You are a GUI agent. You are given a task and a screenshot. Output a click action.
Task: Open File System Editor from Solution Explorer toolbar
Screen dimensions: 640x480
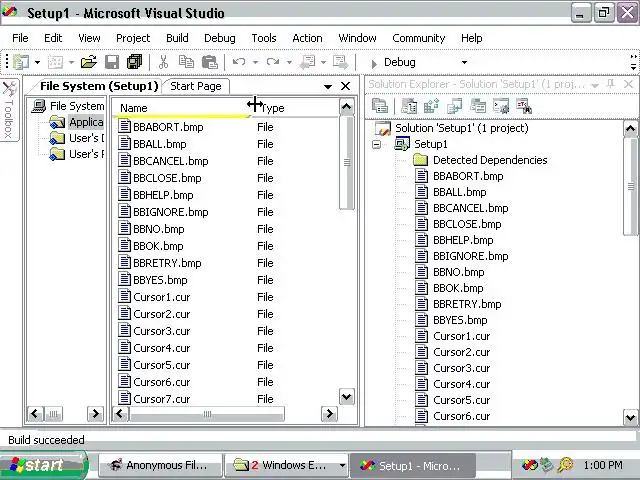[409, 107]
